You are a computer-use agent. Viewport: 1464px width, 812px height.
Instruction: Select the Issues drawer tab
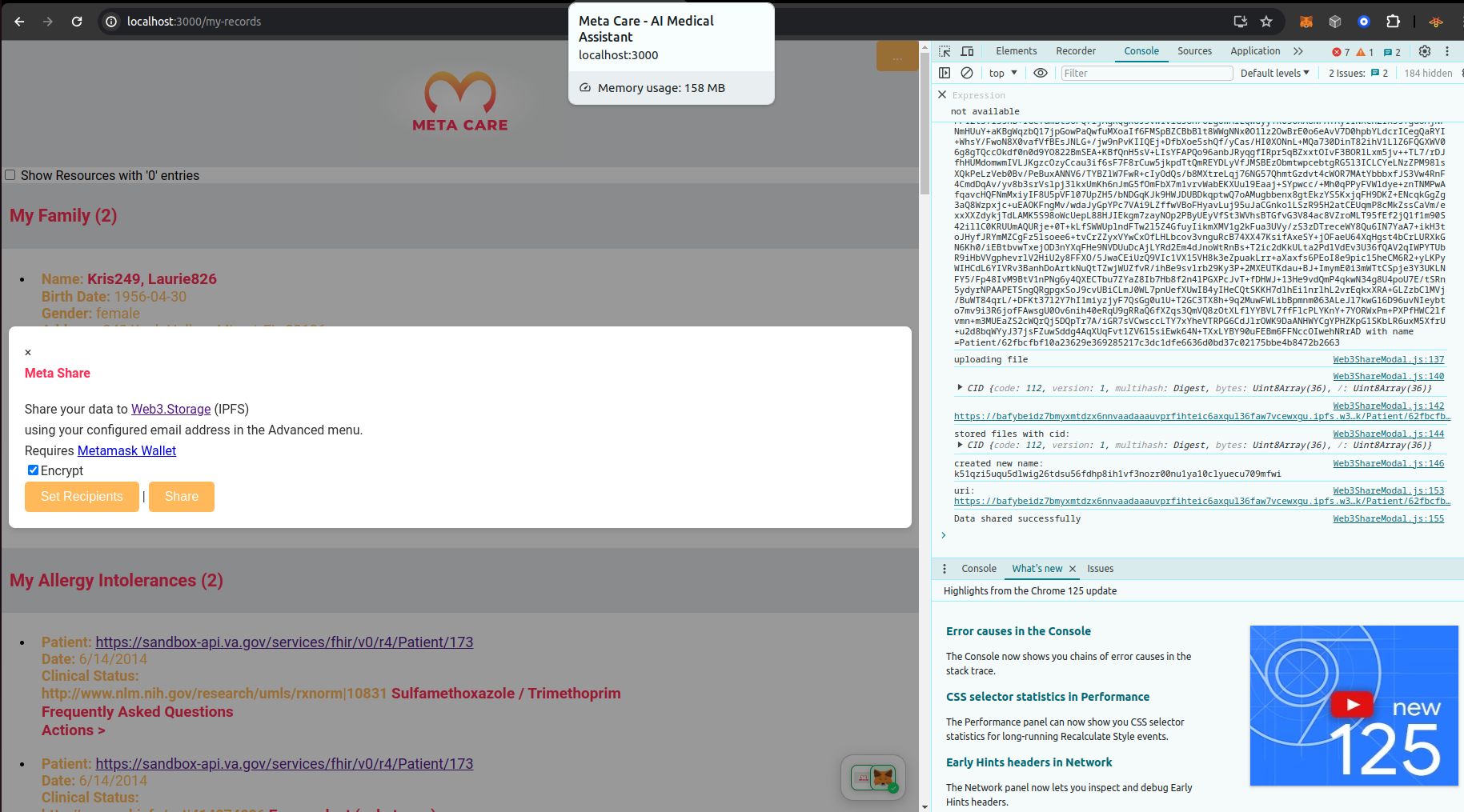click(x=1100, y=569)
